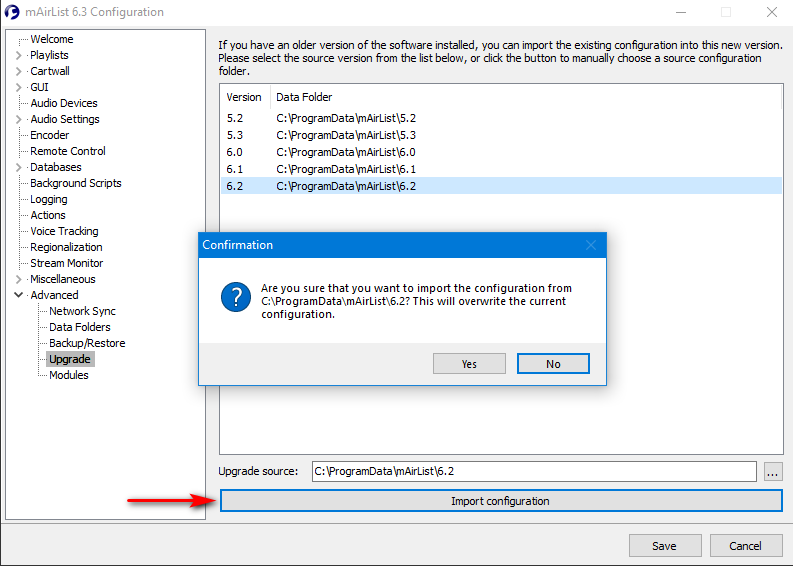This screenshot has height=566, width=793.
Task: Select version 6.1 data folder row
Action: coord(346,169)
